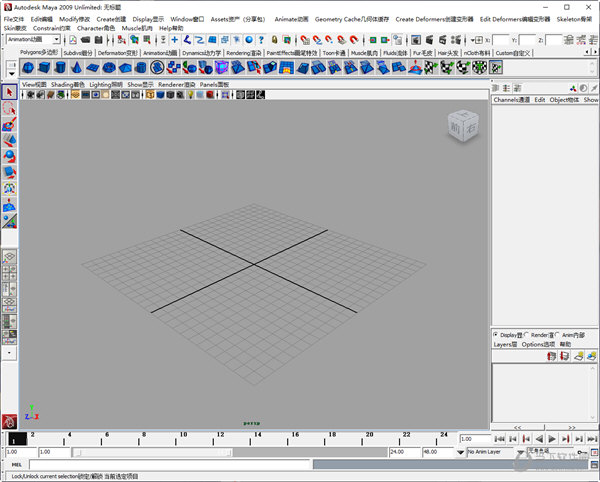Expand the bottom toolbox black dot menu
600x482 pixels.
coord(9,353)
